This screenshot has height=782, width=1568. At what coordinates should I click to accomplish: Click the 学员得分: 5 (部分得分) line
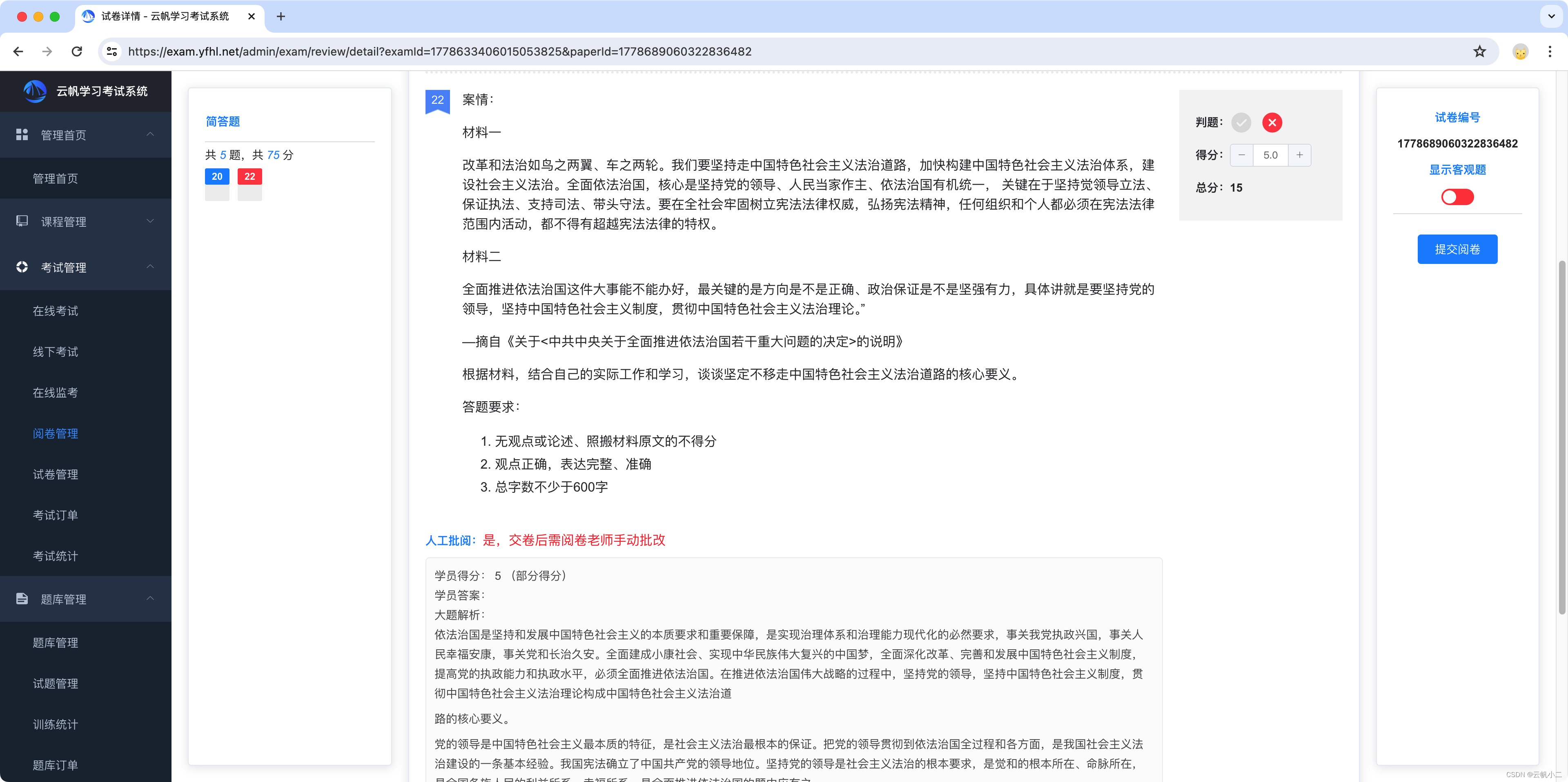[x=501, y=576]
